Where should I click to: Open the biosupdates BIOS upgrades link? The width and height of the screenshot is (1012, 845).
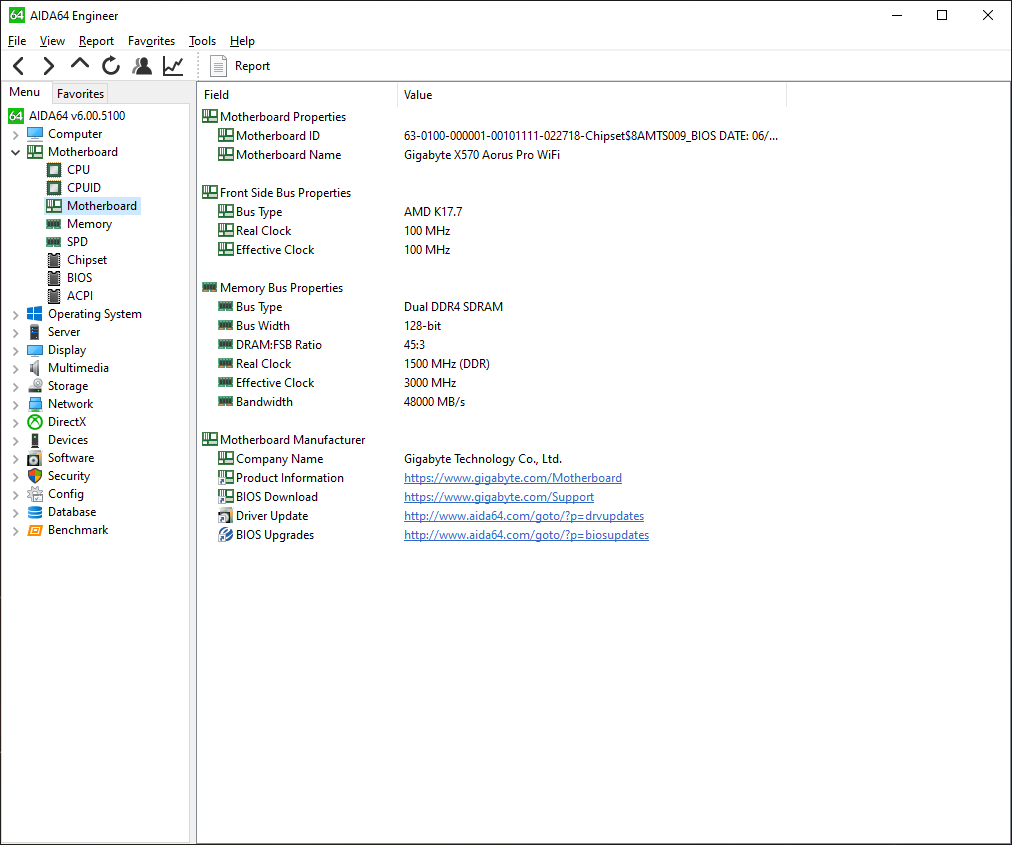(x=526, y=534)
